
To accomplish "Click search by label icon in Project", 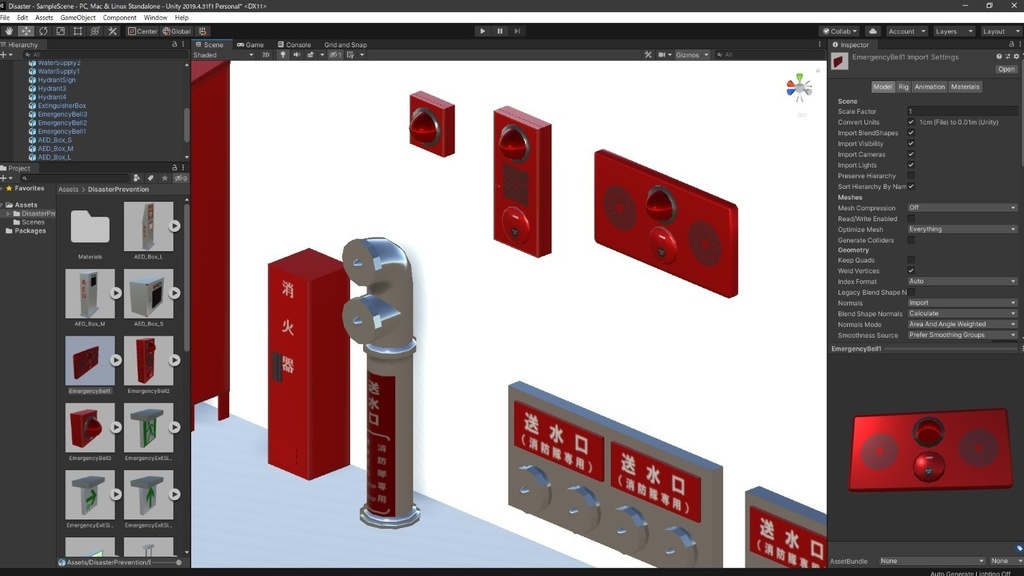I will coord(150,178).
